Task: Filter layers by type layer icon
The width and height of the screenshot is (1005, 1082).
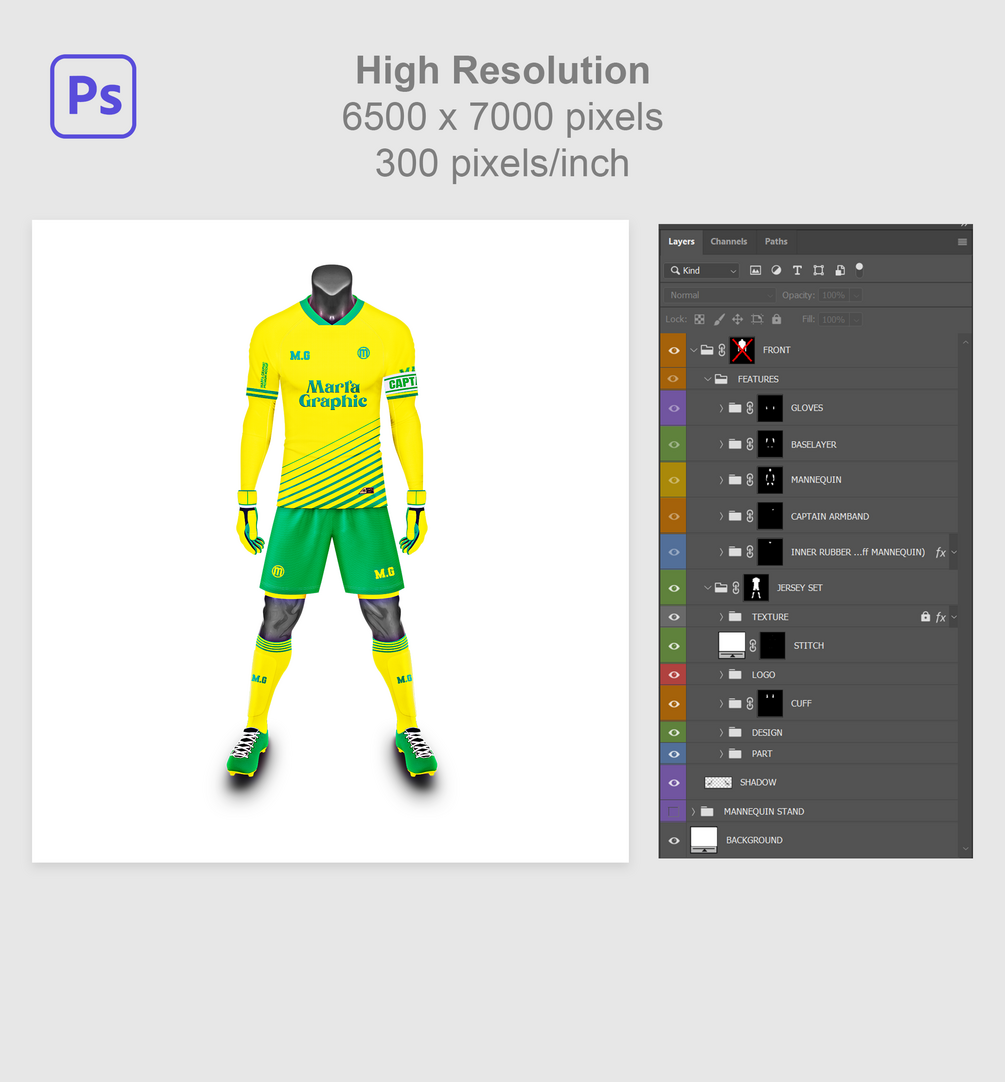Action: pos(797,270)
